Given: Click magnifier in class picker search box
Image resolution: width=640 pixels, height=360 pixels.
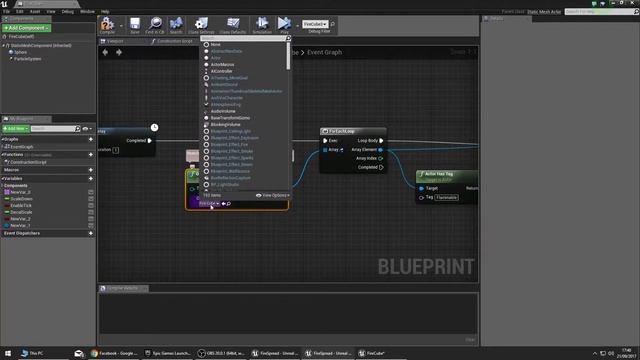Looking at the screenshot, I should coord(288,38).
